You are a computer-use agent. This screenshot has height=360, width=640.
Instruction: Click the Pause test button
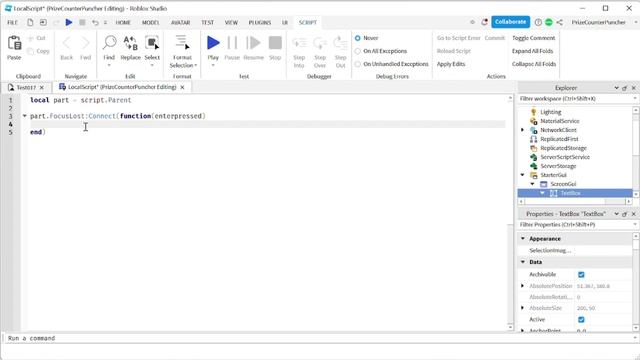tap(232, 42)
